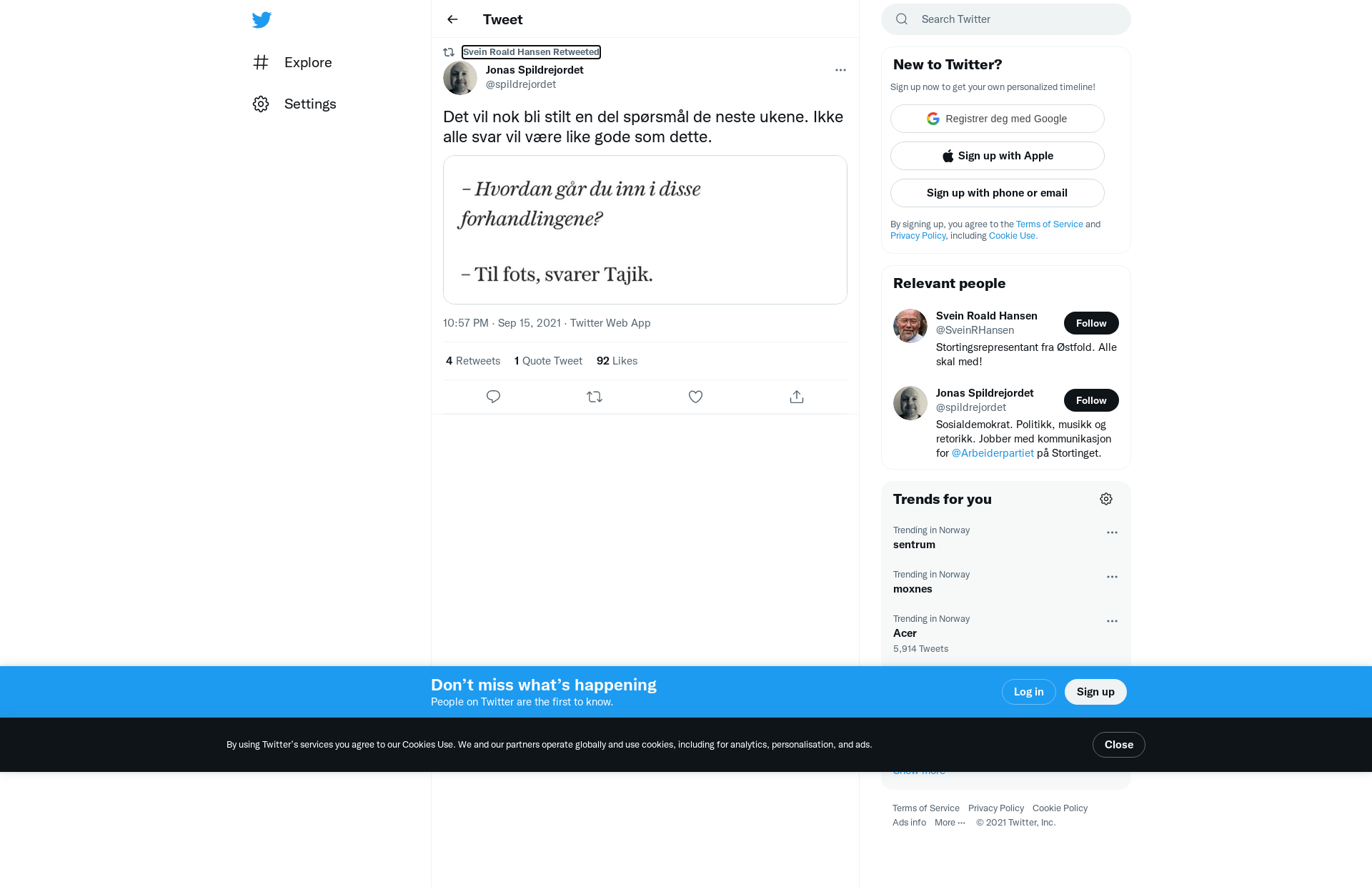
Task: Click the reply speech bubble icon
Action: pos(493,397)
